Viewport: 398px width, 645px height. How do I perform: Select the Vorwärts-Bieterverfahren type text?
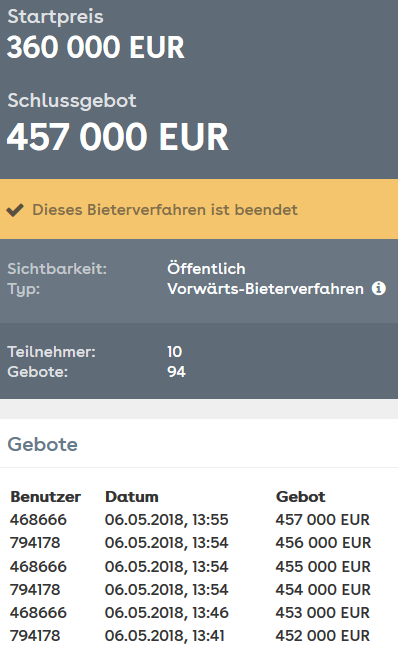[x=266, y=289]
